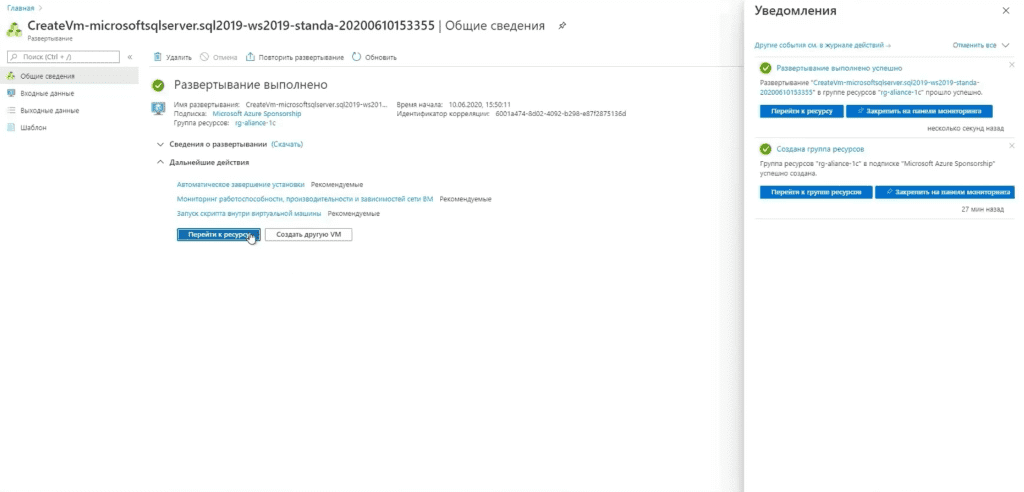Screen dimensions: 1024x492
Task: Open Общие сведения in left menu
Action: [x=69, y=76]
